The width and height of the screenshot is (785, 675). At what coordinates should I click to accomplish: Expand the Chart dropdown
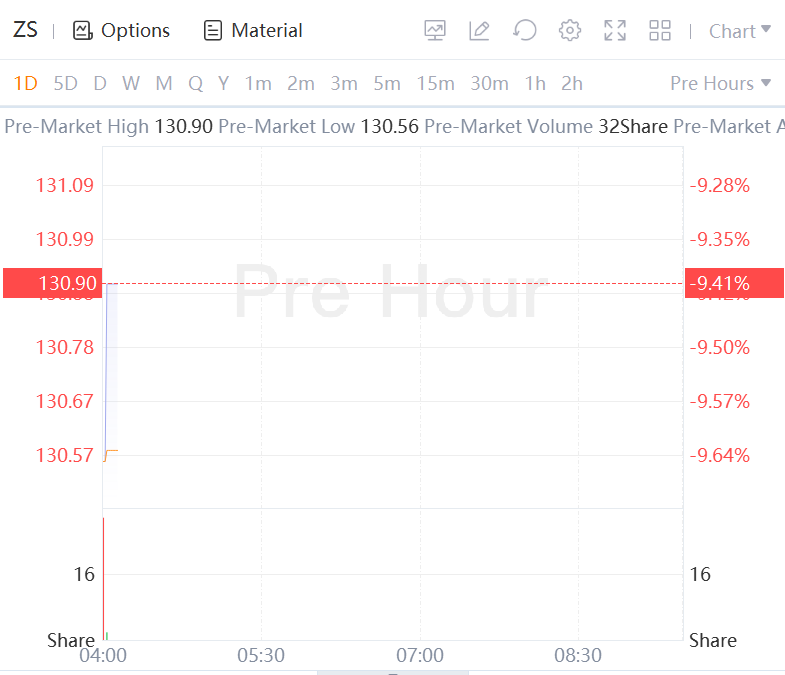tap(740, 31)
